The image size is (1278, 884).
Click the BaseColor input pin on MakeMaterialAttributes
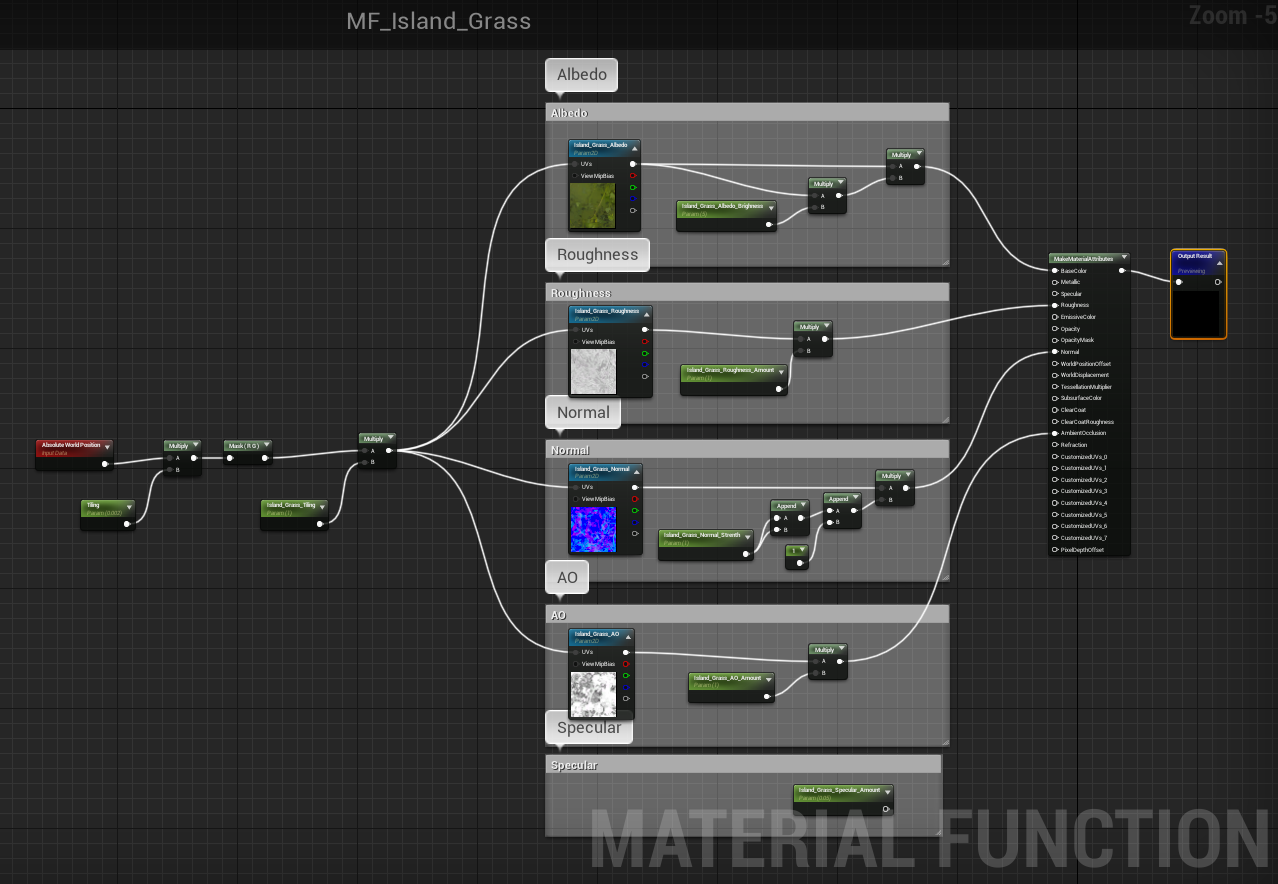point(1055,271)
